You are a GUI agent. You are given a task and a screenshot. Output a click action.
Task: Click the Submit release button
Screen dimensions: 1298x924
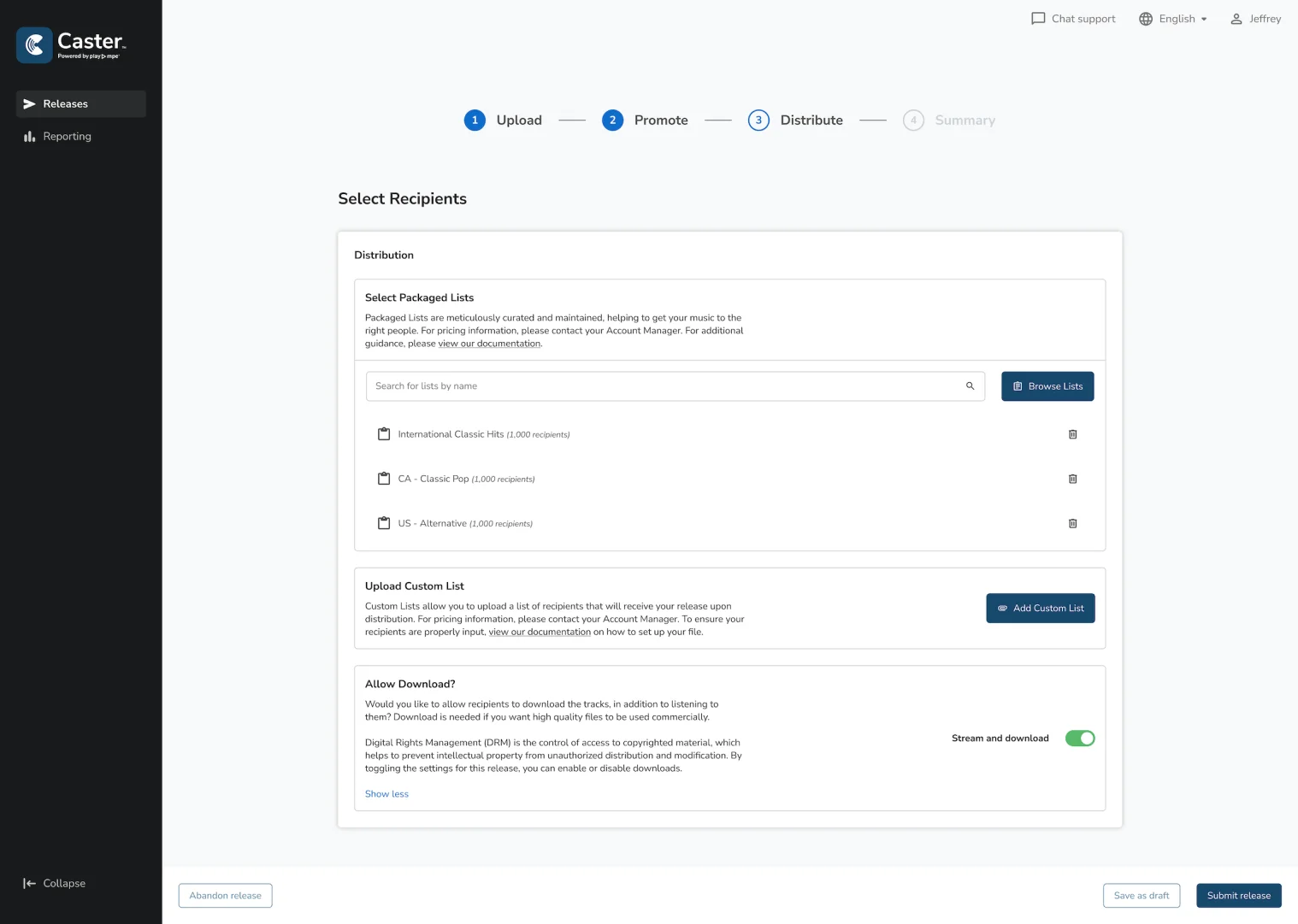tap(1238, 896)
